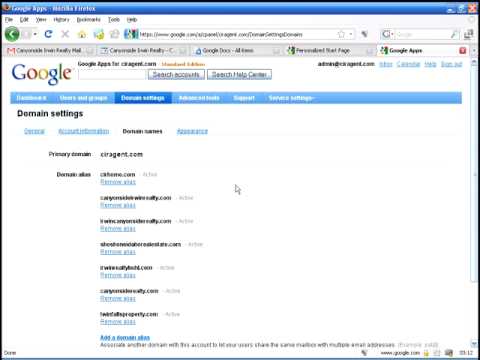Click the page scrollbar down arrow
480x360 pixels.
pyautogui.click(x=474, y=343)
